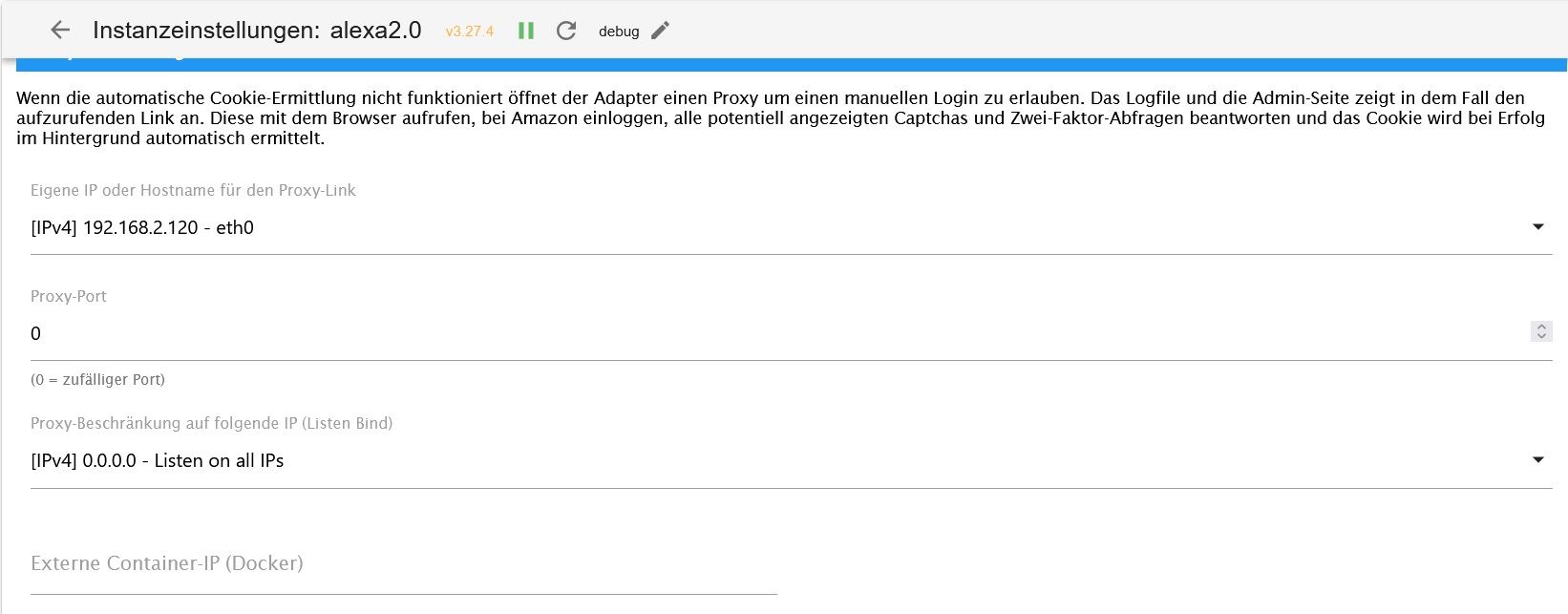Increase the Proxy-Port value with up arrow
The image size is (1568, 614).
[x=1541, y=327]
